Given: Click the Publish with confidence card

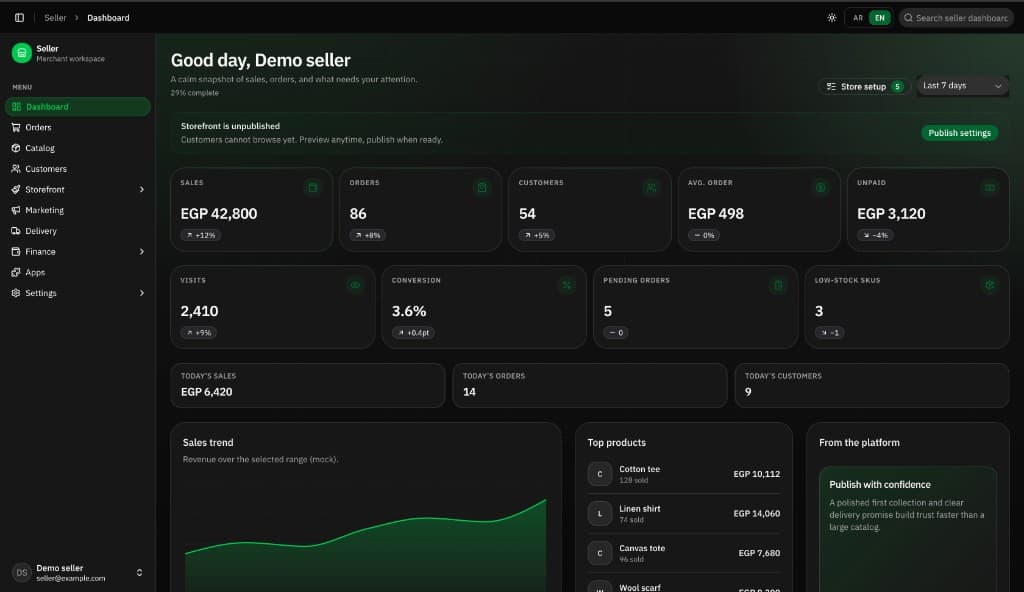Looking at the screenshot, I should (908, 529).
